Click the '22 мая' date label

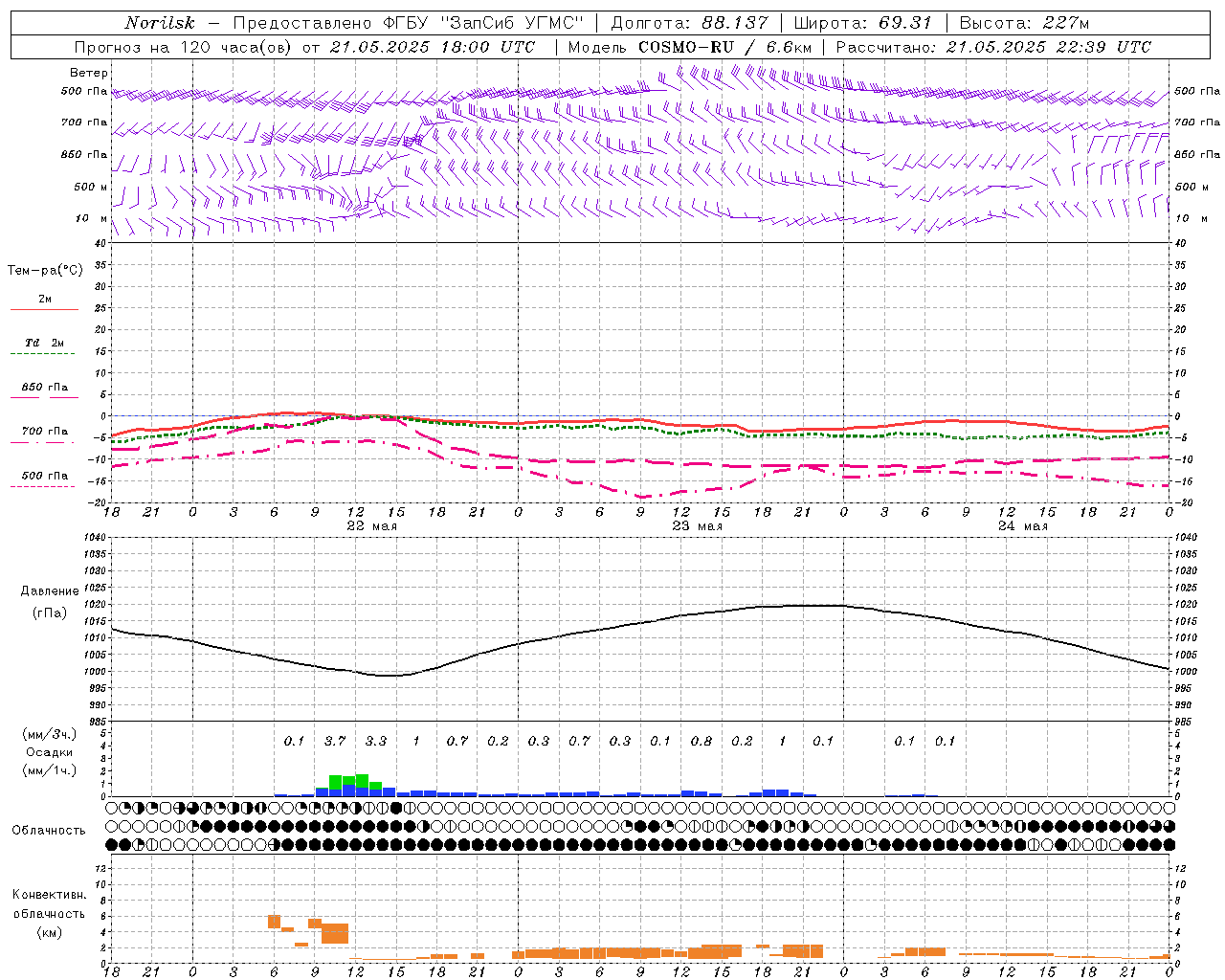point(371,526)
